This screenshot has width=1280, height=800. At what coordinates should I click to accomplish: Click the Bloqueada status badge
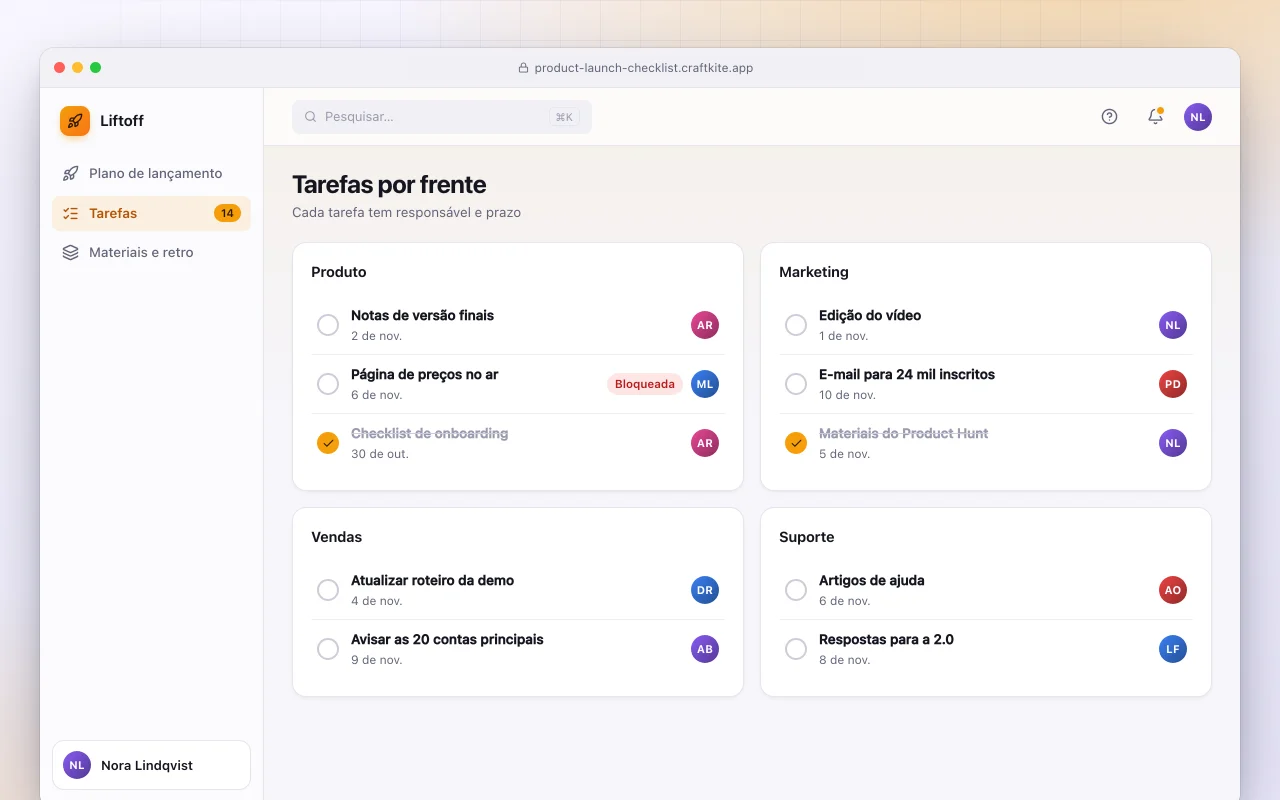[x=645, y=384]
